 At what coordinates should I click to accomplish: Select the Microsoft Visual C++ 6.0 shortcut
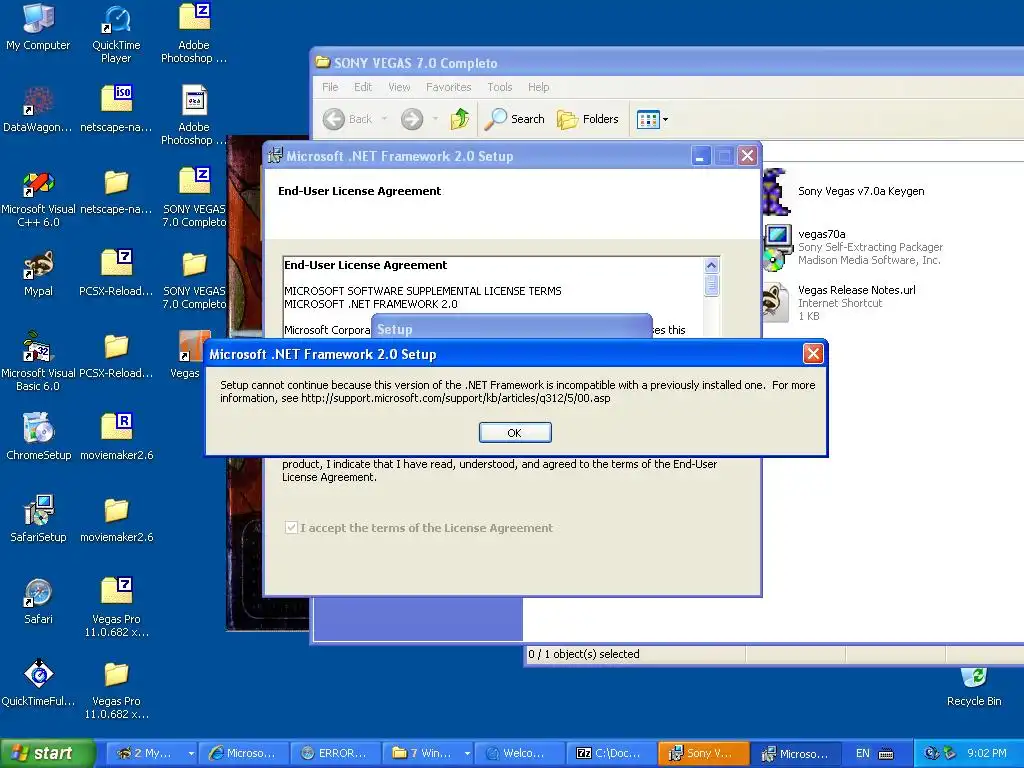[x=38, y=199]
